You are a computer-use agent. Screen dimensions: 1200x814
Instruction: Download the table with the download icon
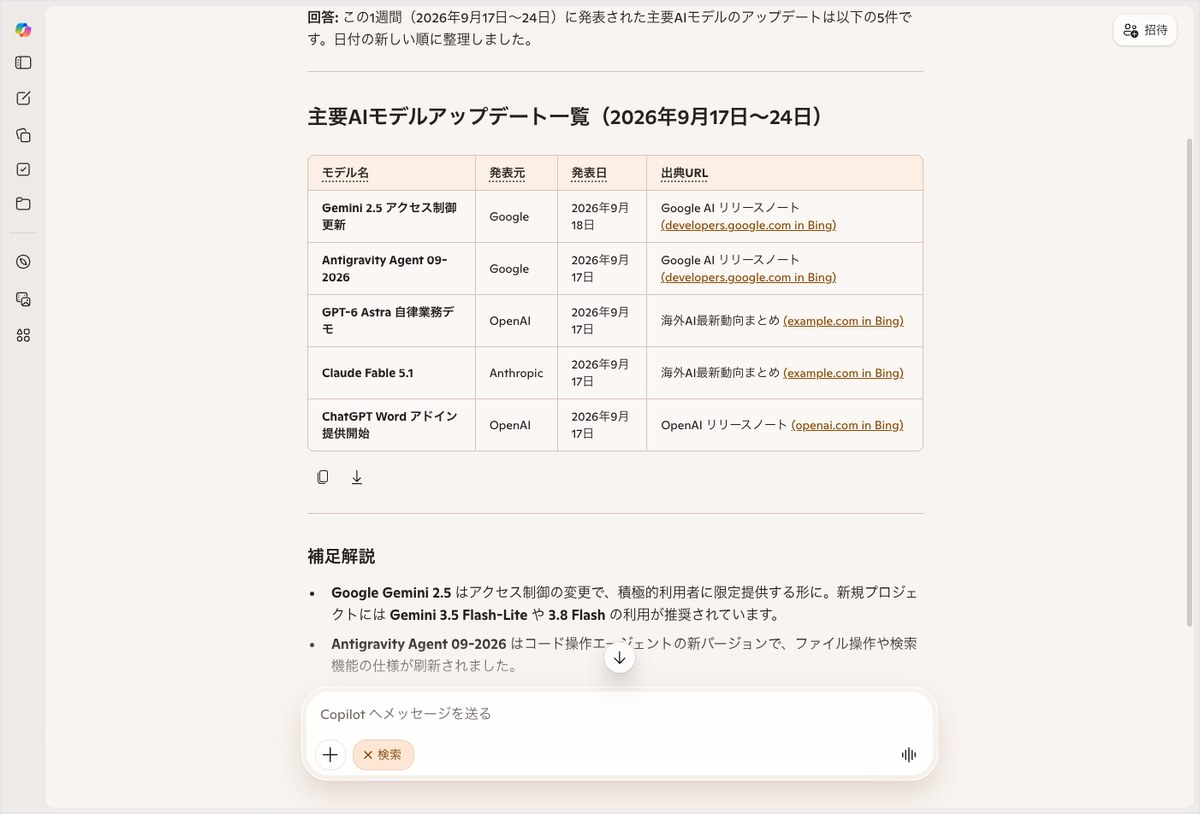click(x=356, y=477)
